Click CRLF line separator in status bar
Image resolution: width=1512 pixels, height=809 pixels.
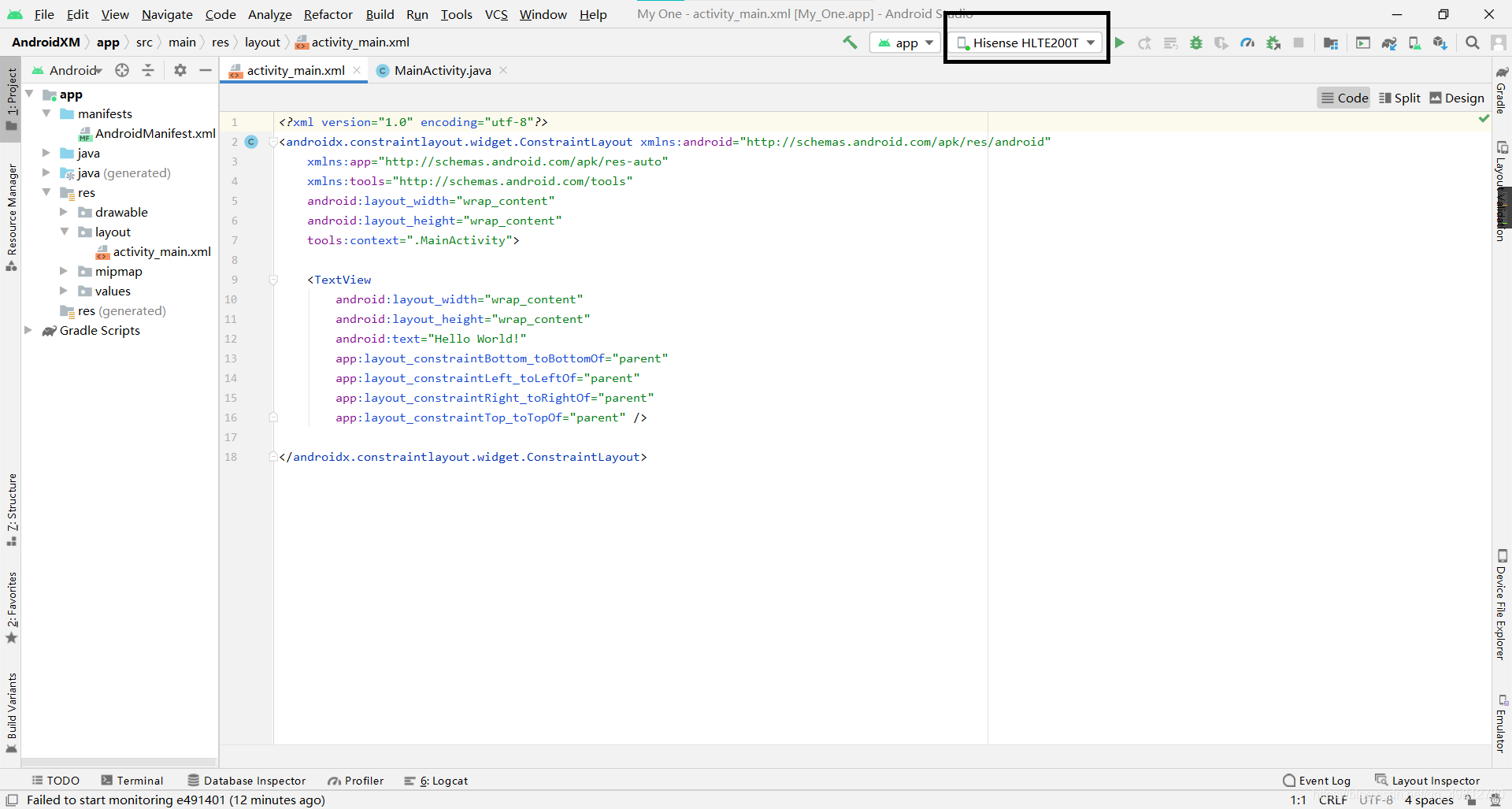pyautogui.click(x=1332, y=800)
